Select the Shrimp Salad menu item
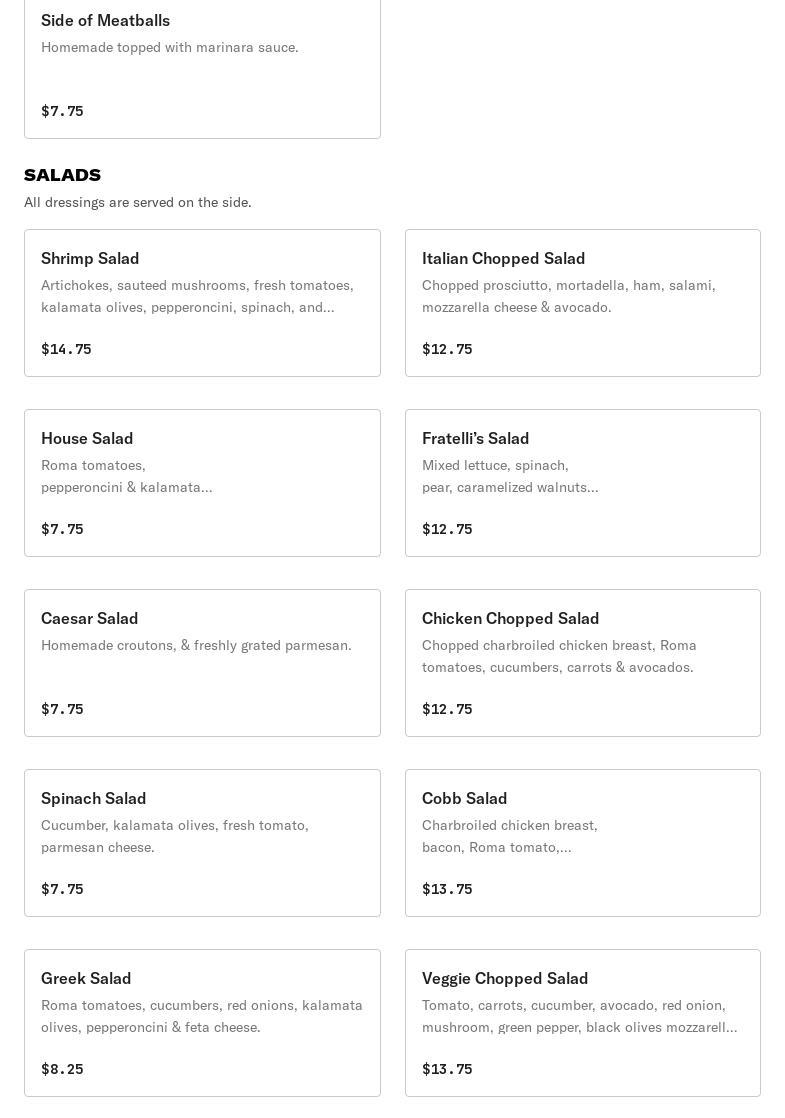This screenshot has width=785, height=1118. pos(202,303)
